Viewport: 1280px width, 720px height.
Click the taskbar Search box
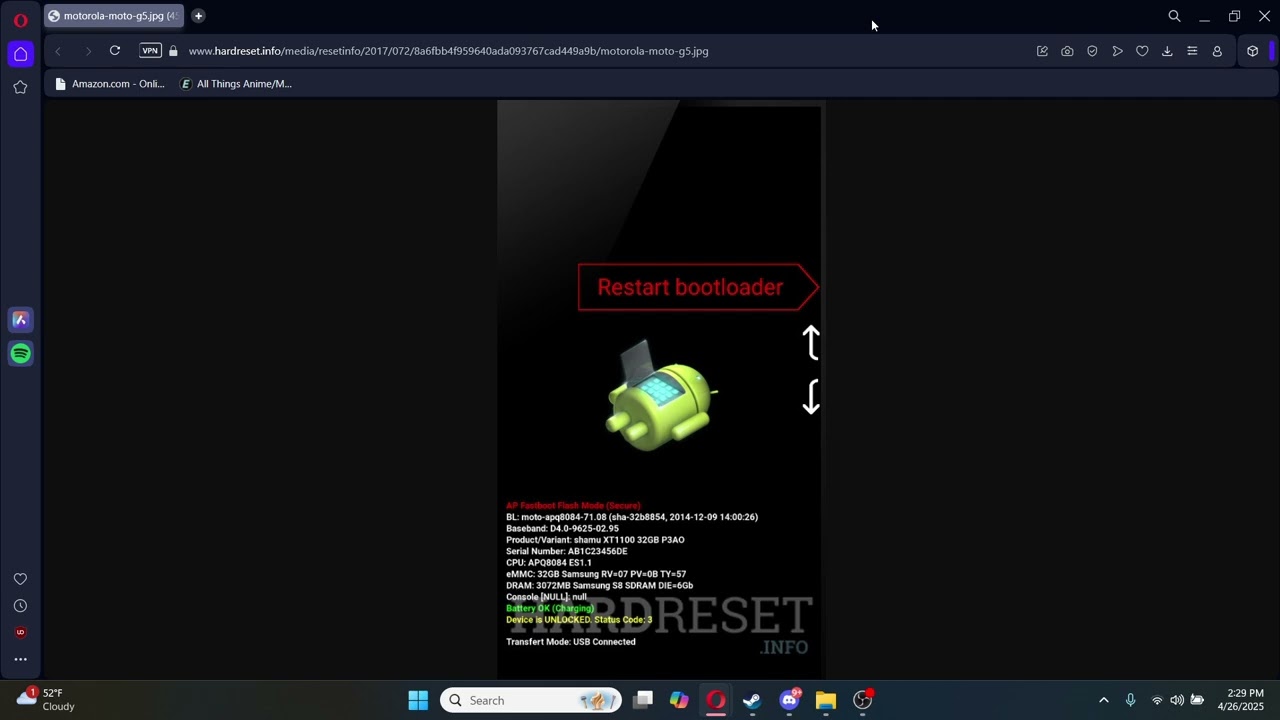(531, 700)
